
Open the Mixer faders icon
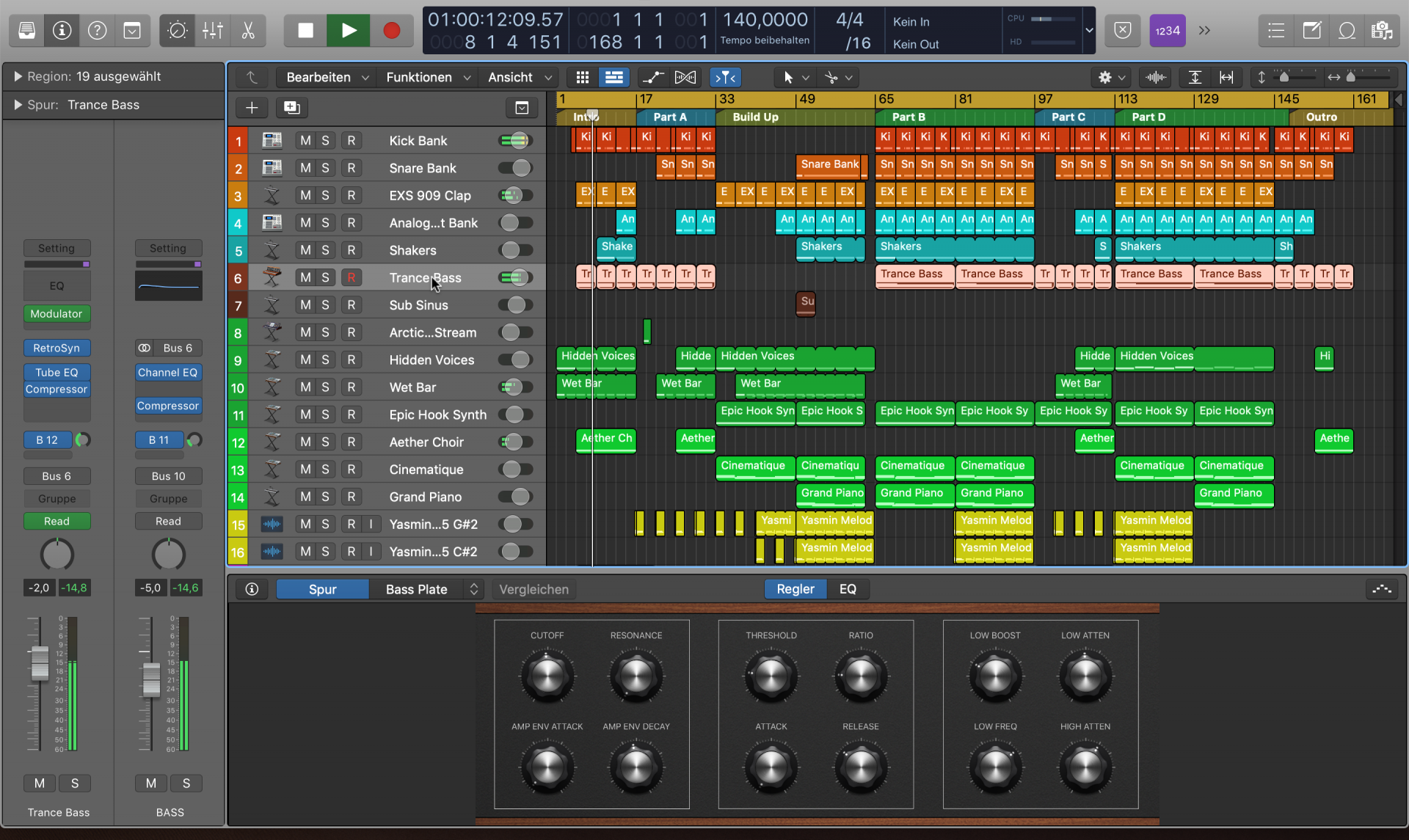point(213,30)
